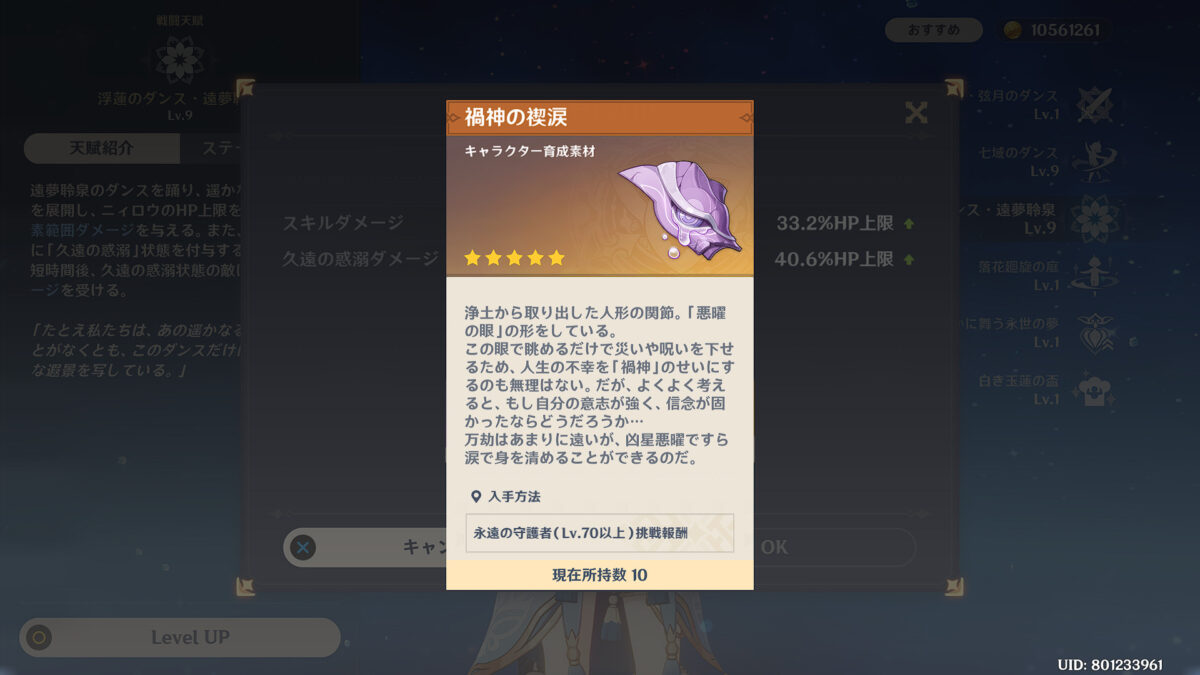Switch to the ステータス tab
Image resolution: width=1200 pixels, height=675 pixels.
point(214,148)
